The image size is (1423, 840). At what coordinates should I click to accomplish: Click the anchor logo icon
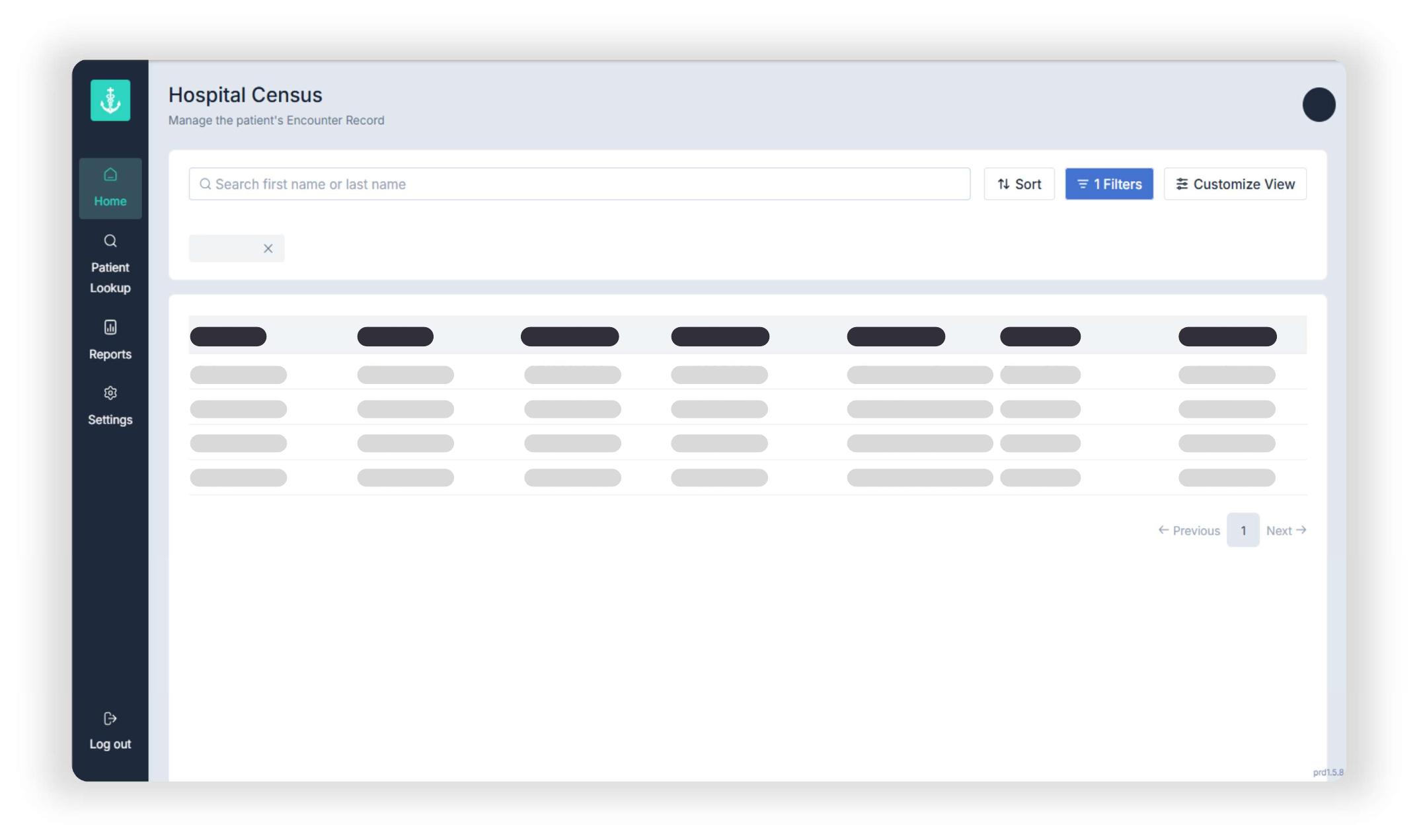click(x=110, y=100)
